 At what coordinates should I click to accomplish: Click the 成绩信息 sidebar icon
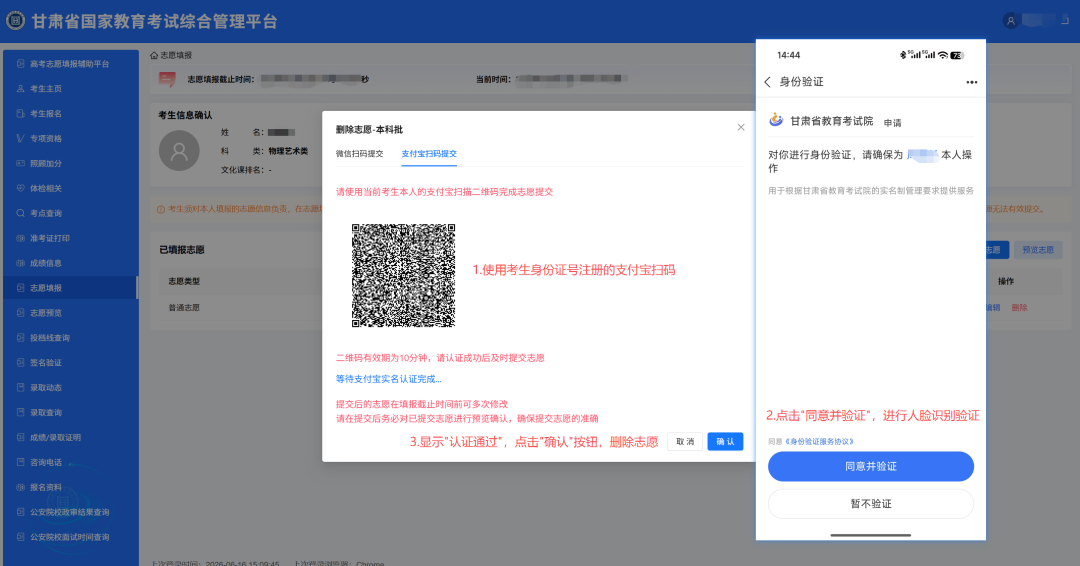(x=21, y=263)
